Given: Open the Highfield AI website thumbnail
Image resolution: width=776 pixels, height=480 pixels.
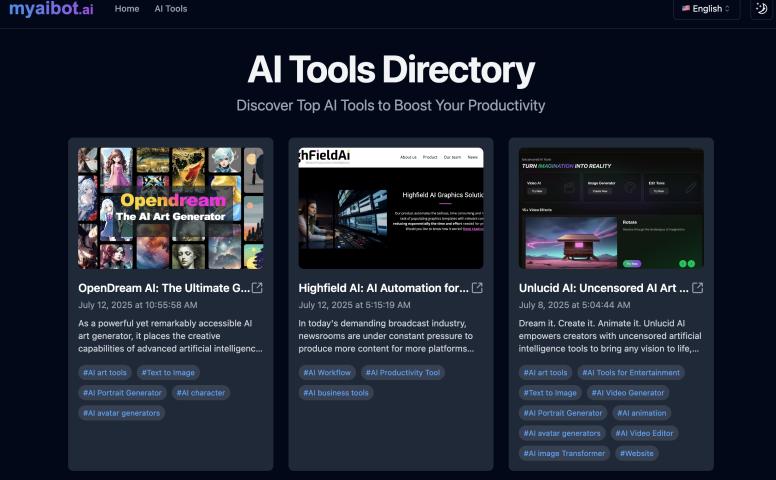Looking at the screenshot, I should point(391,208).
